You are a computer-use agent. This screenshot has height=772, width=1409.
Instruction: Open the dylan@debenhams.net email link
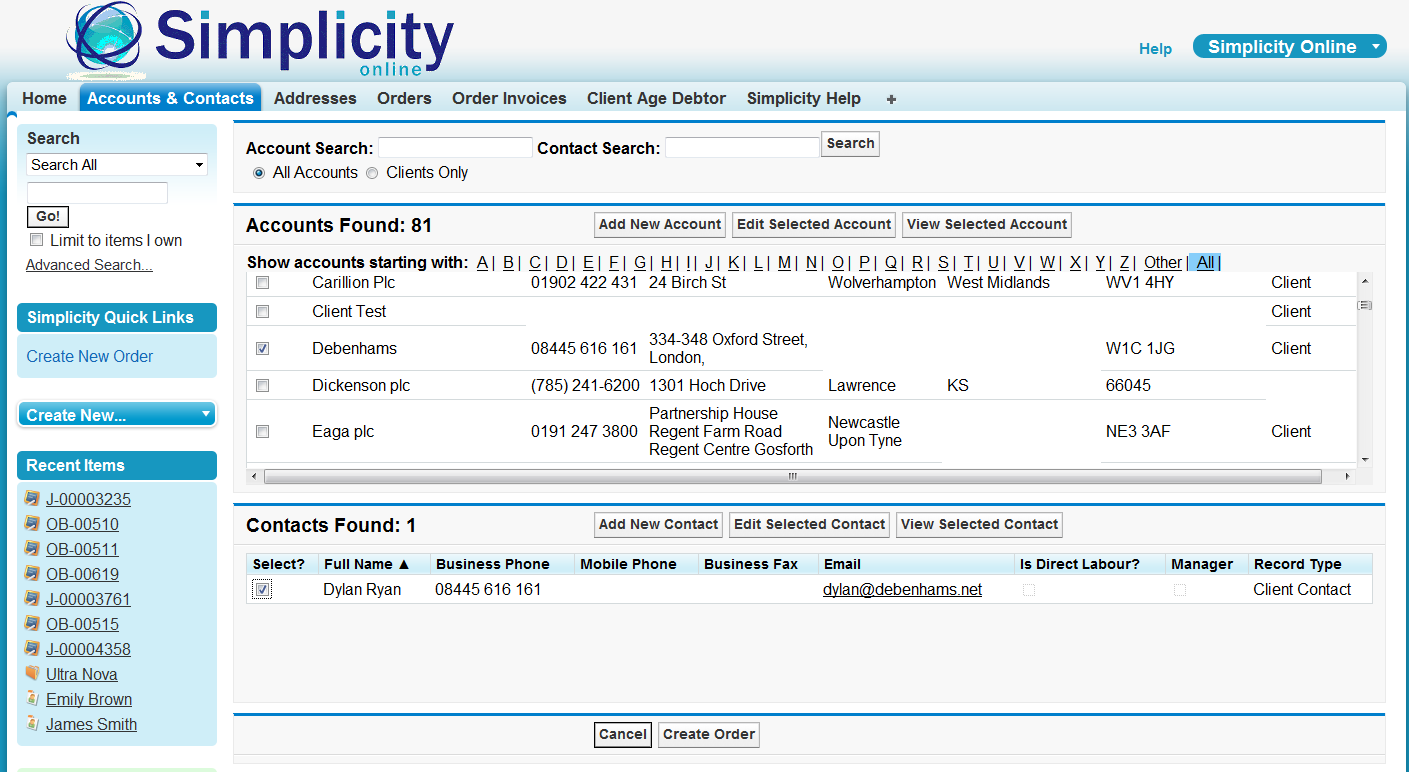tap(901, 589)
